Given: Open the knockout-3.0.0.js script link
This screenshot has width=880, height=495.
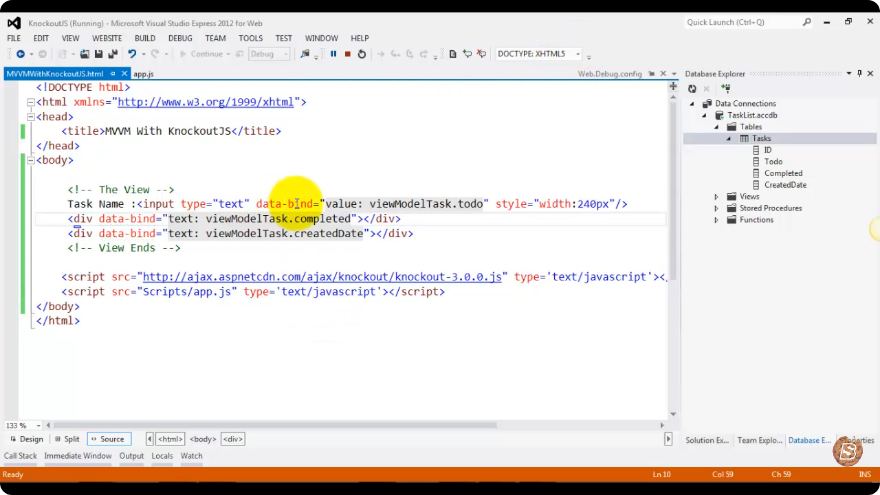Looking at the screenshot, I should (322, 277).
